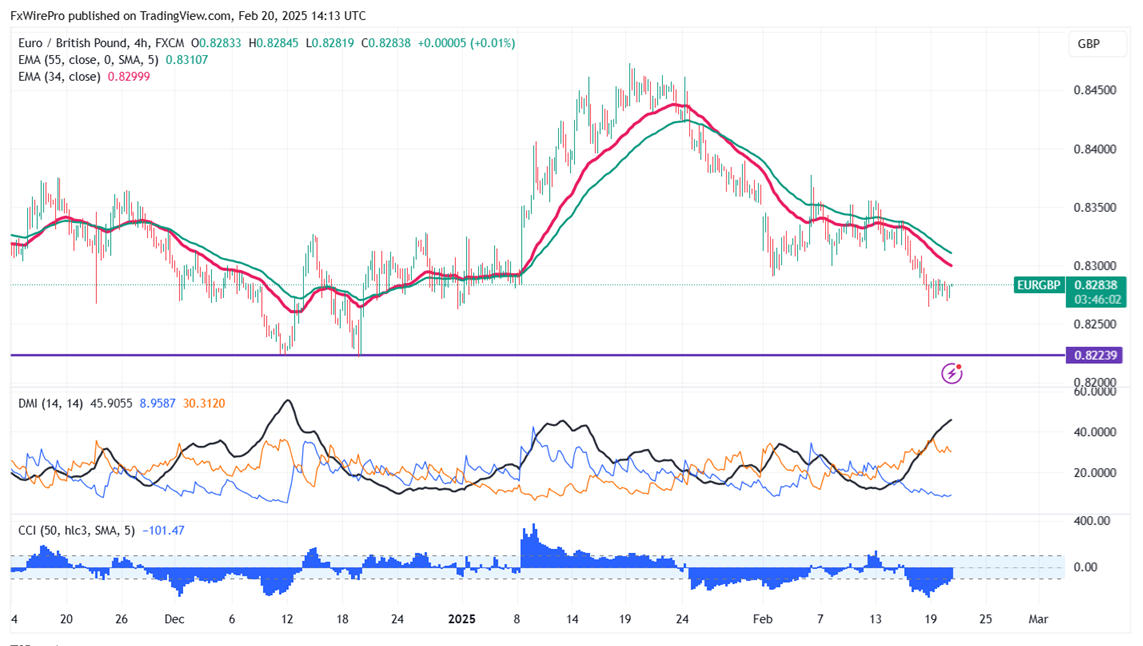The height and width of the screenshot is (646, 1143).
Task: Click the low price L0.82819 reading
Action: 329,43
